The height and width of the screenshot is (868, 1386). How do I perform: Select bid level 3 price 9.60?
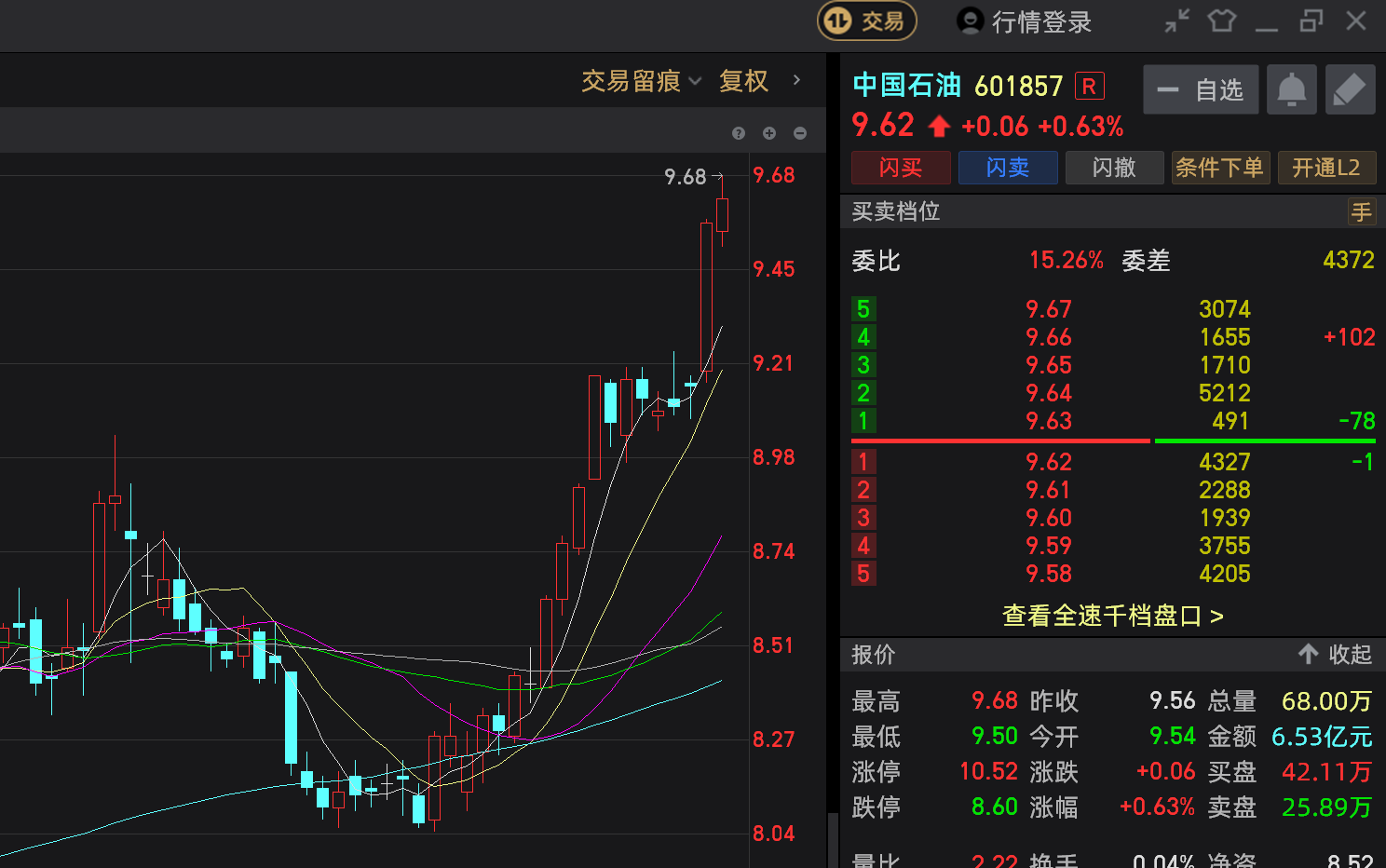[1049, 518]
